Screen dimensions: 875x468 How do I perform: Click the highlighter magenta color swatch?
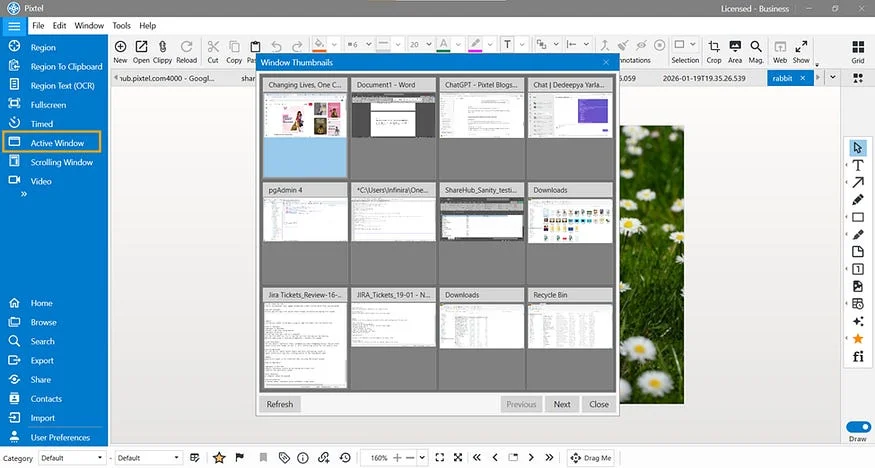tap(475, 45)
